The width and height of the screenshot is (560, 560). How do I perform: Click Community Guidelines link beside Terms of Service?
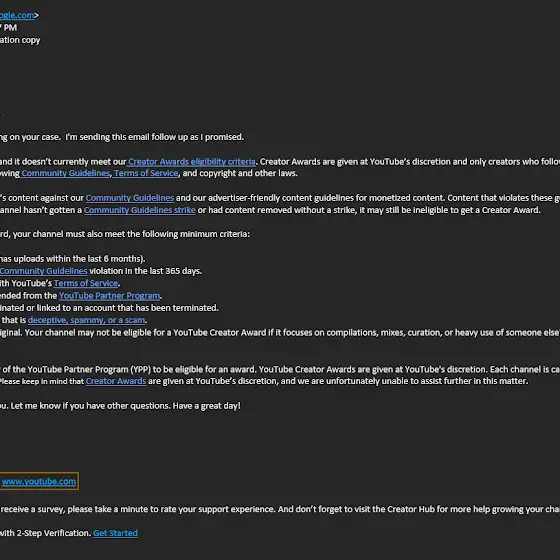tap(66, 173)
